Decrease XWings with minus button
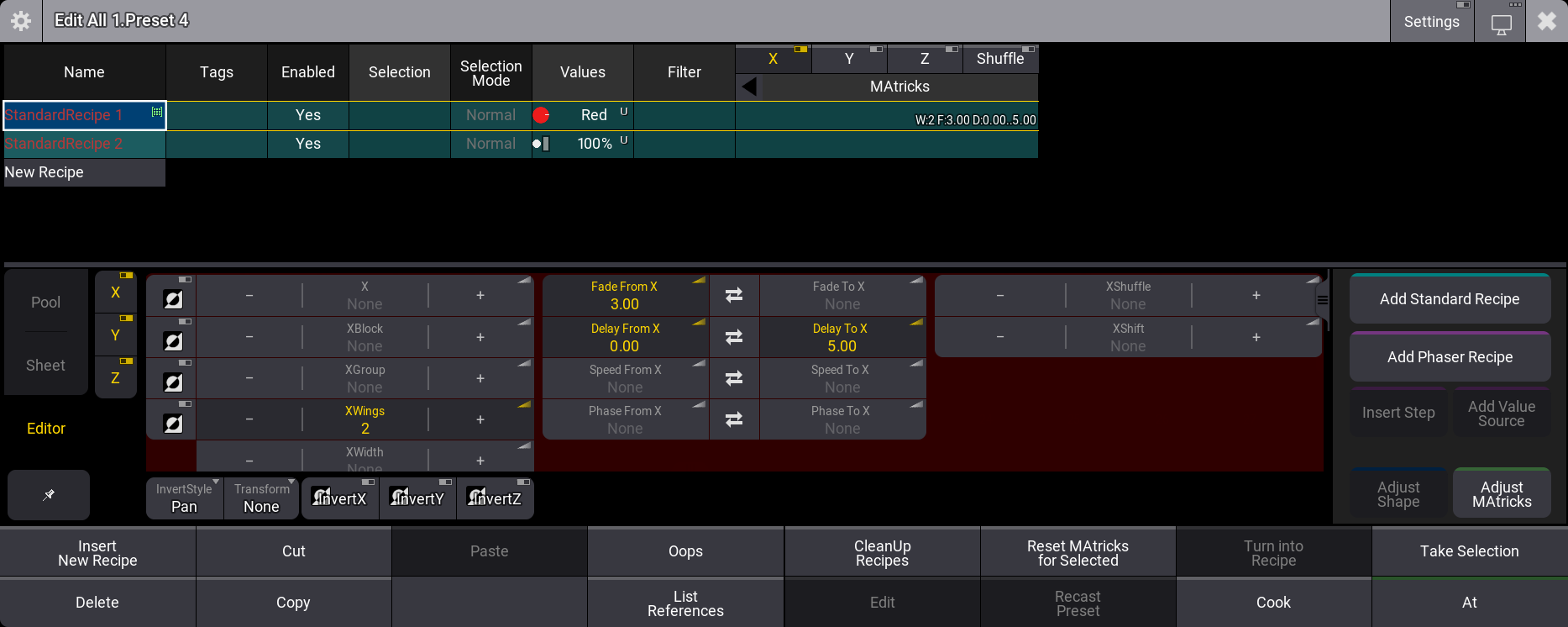Screen dimensions: 1568x627 click(249, 419)
